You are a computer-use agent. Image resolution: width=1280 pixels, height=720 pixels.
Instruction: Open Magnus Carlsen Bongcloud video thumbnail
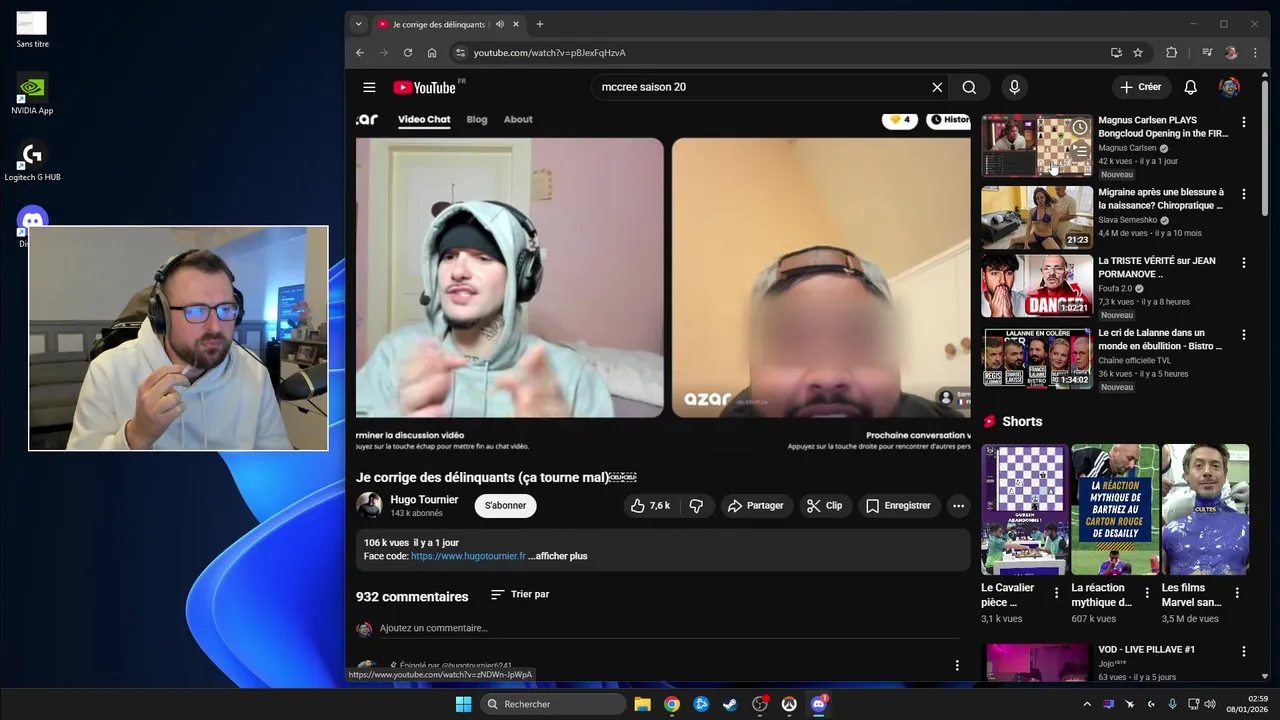pos(1037,146)
